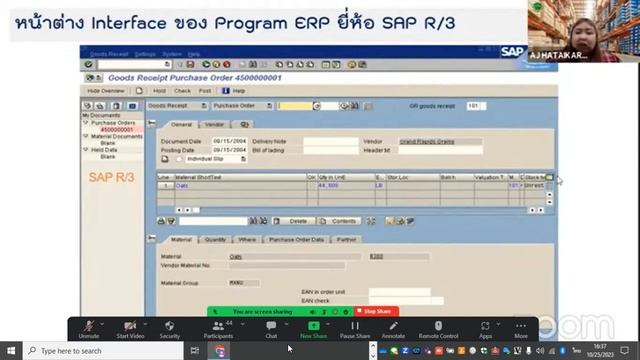Click the yellow purchase order number field
Viewport: 640px width, 360px height.
click(295, 106)
